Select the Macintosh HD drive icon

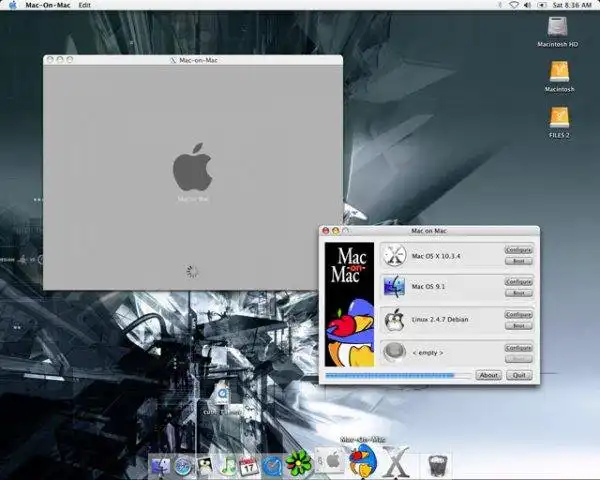(557, 27)
